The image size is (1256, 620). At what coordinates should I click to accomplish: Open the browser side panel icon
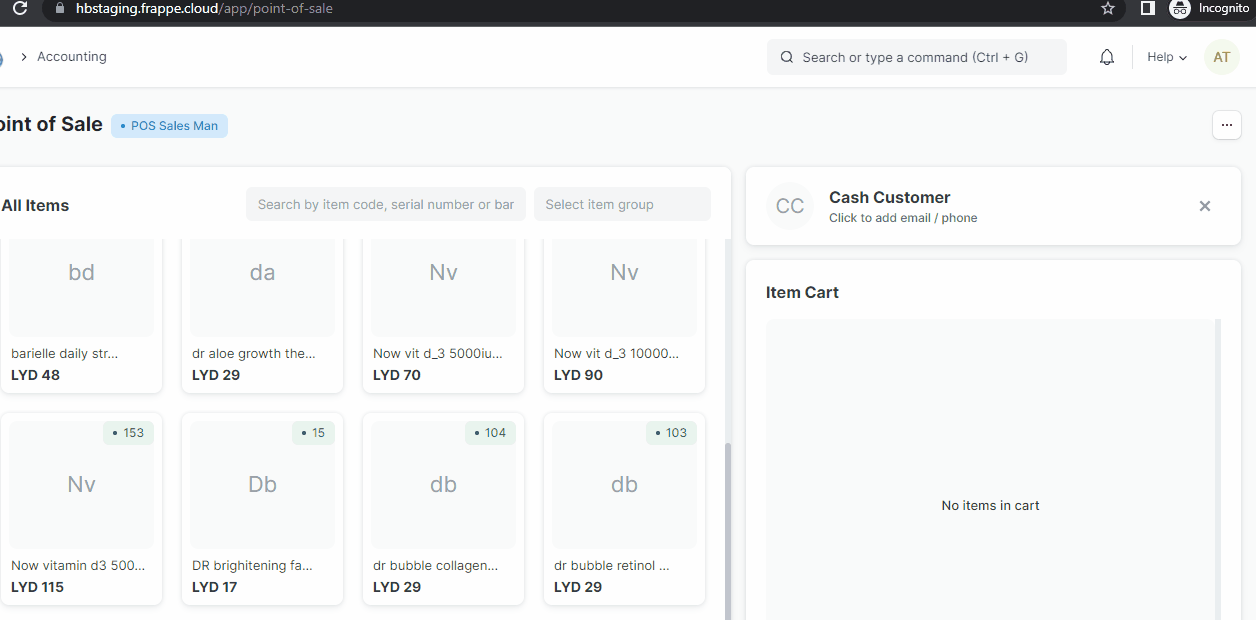point(1146,8)
